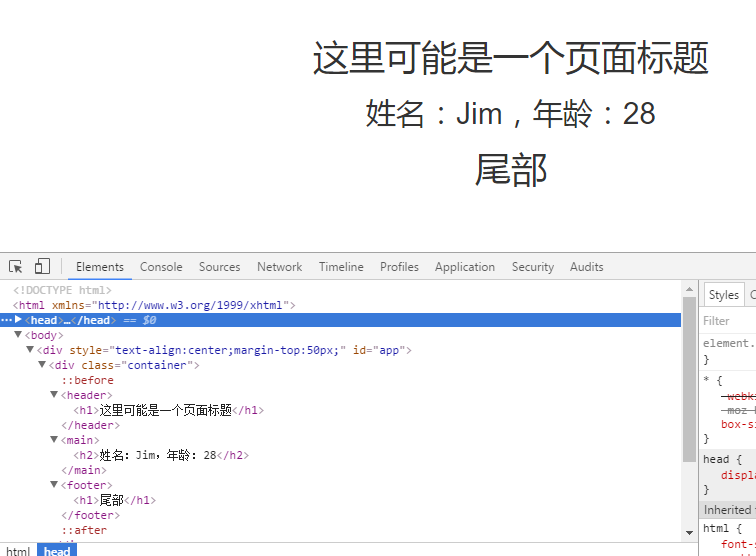Click the page footer heading 尾部
756x556 pixels.
point(511,170)
